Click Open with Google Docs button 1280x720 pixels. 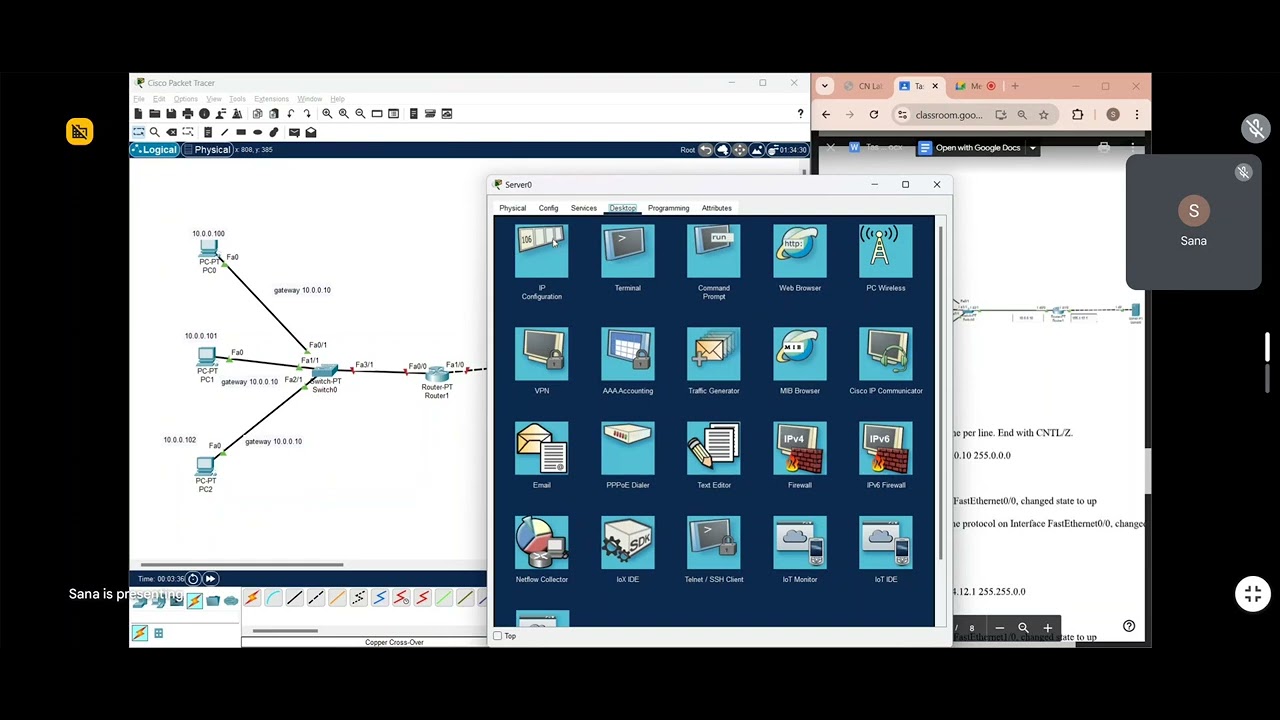(x=969, y=148)
